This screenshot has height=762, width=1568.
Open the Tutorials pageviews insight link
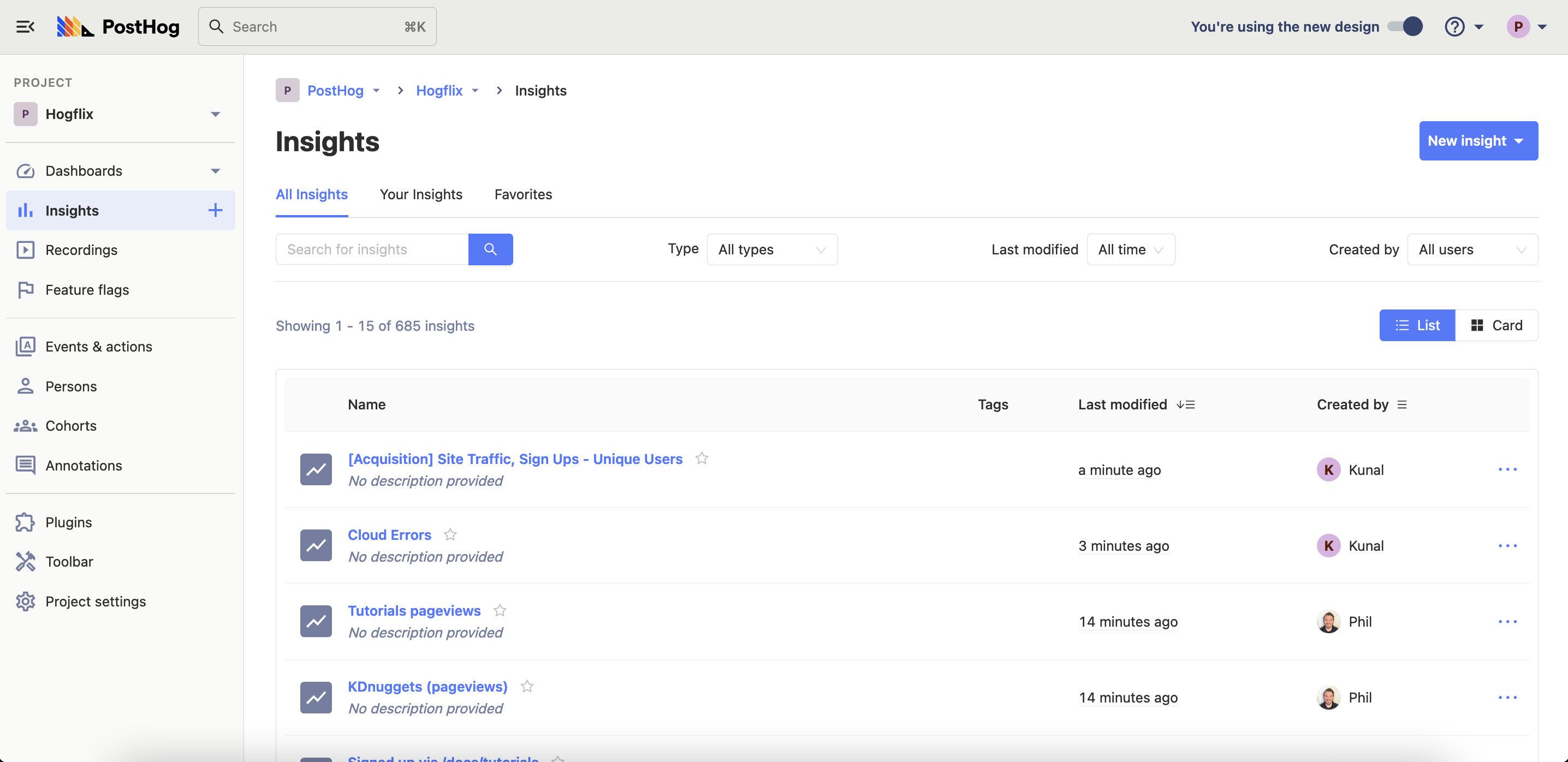point(414,610)
